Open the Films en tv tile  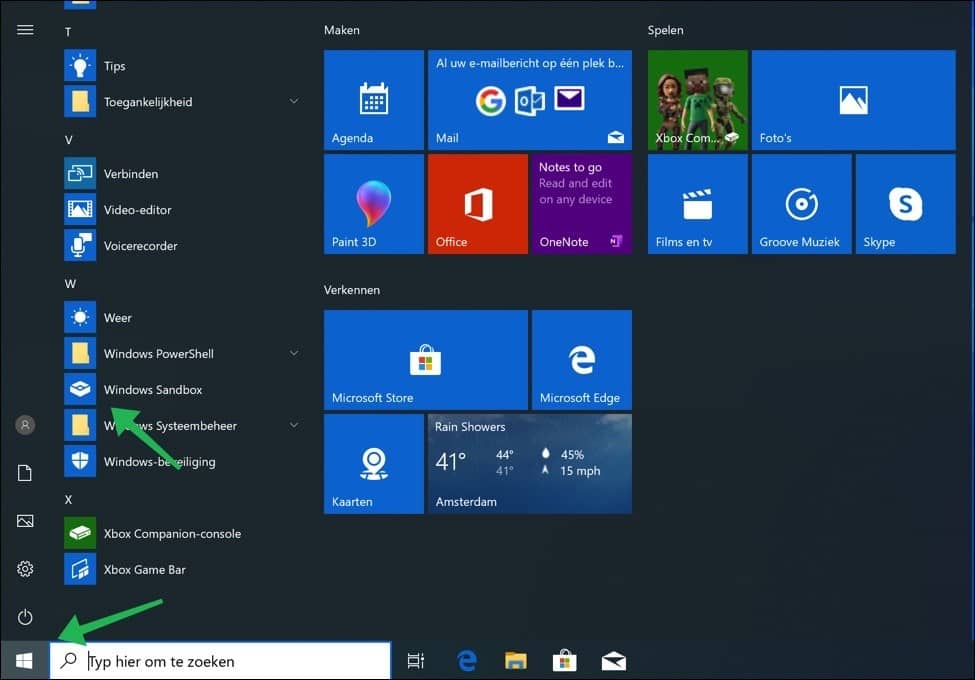(x=698, y=204)
